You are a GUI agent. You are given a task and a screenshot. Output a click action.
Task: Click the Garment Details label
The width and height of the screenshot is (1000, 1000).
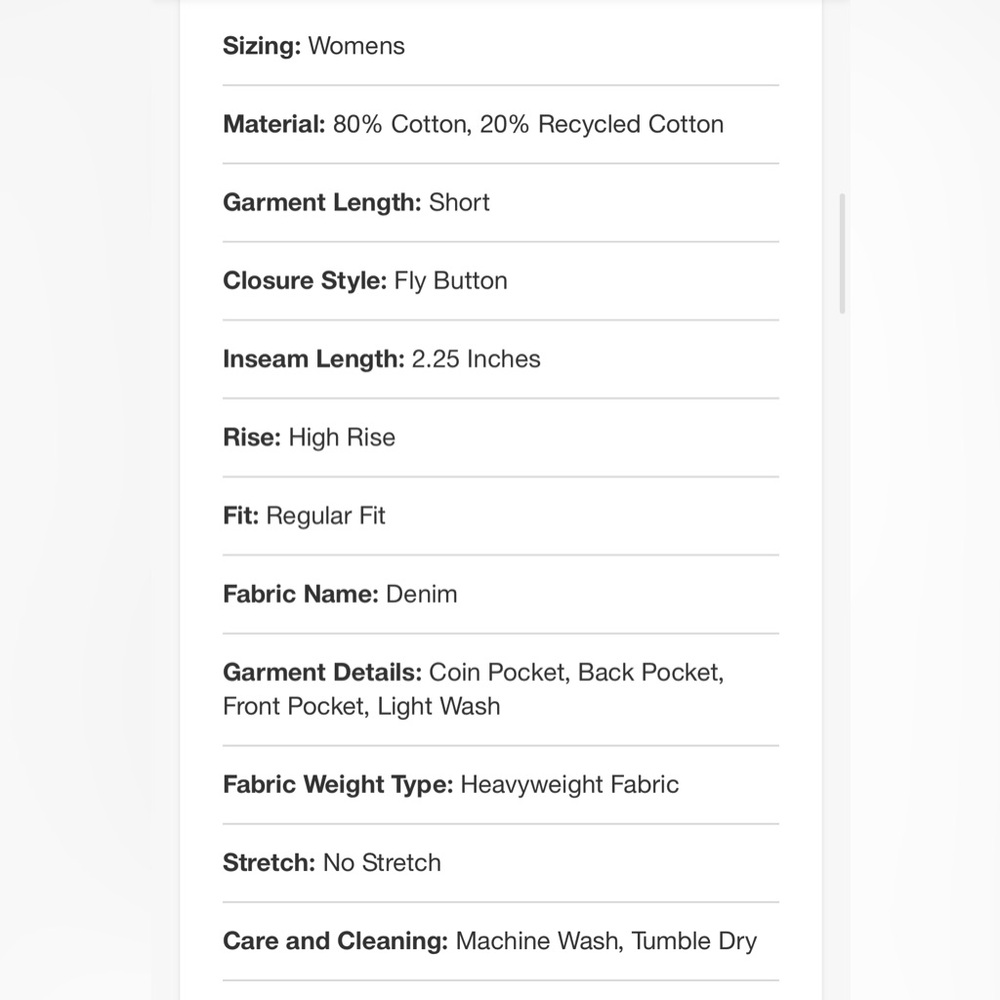[322, 672]
